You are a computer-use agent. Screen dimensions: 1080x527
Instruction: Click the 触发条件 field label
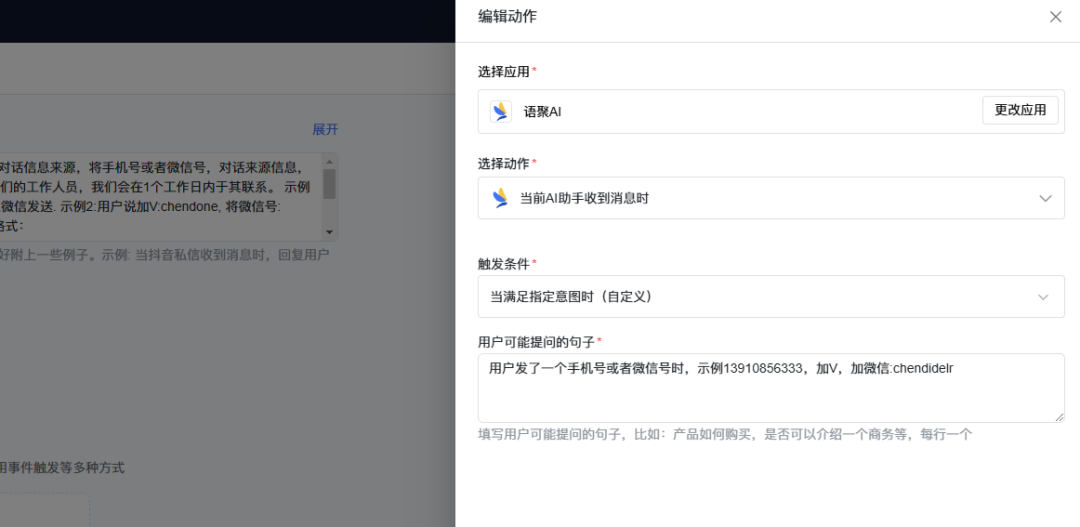[503, 263]
